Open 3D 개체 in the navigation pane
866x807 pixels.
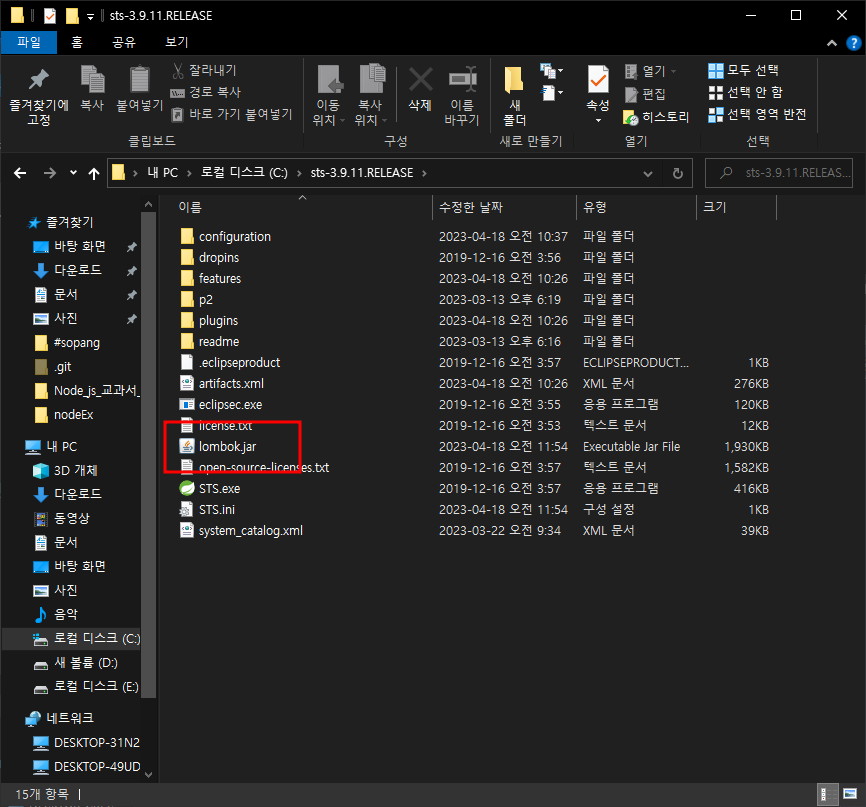[x=75, y=471]
